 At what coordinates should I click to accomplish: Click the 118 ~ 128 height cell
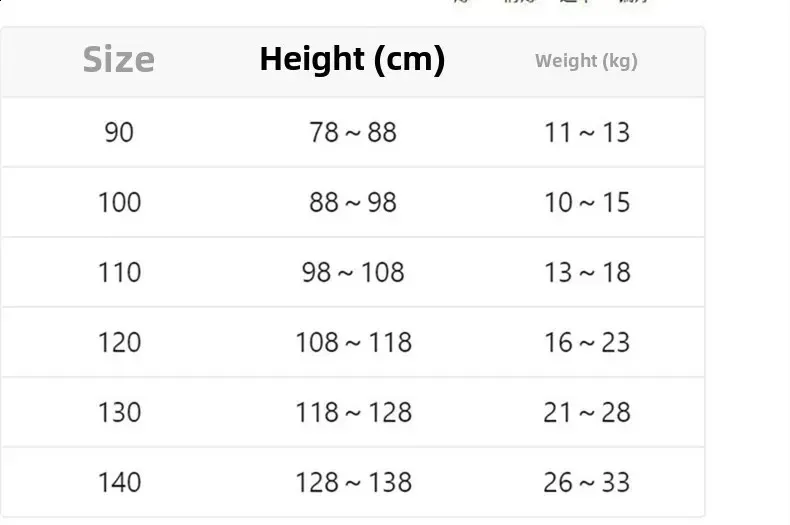click(x=353, y=413)
